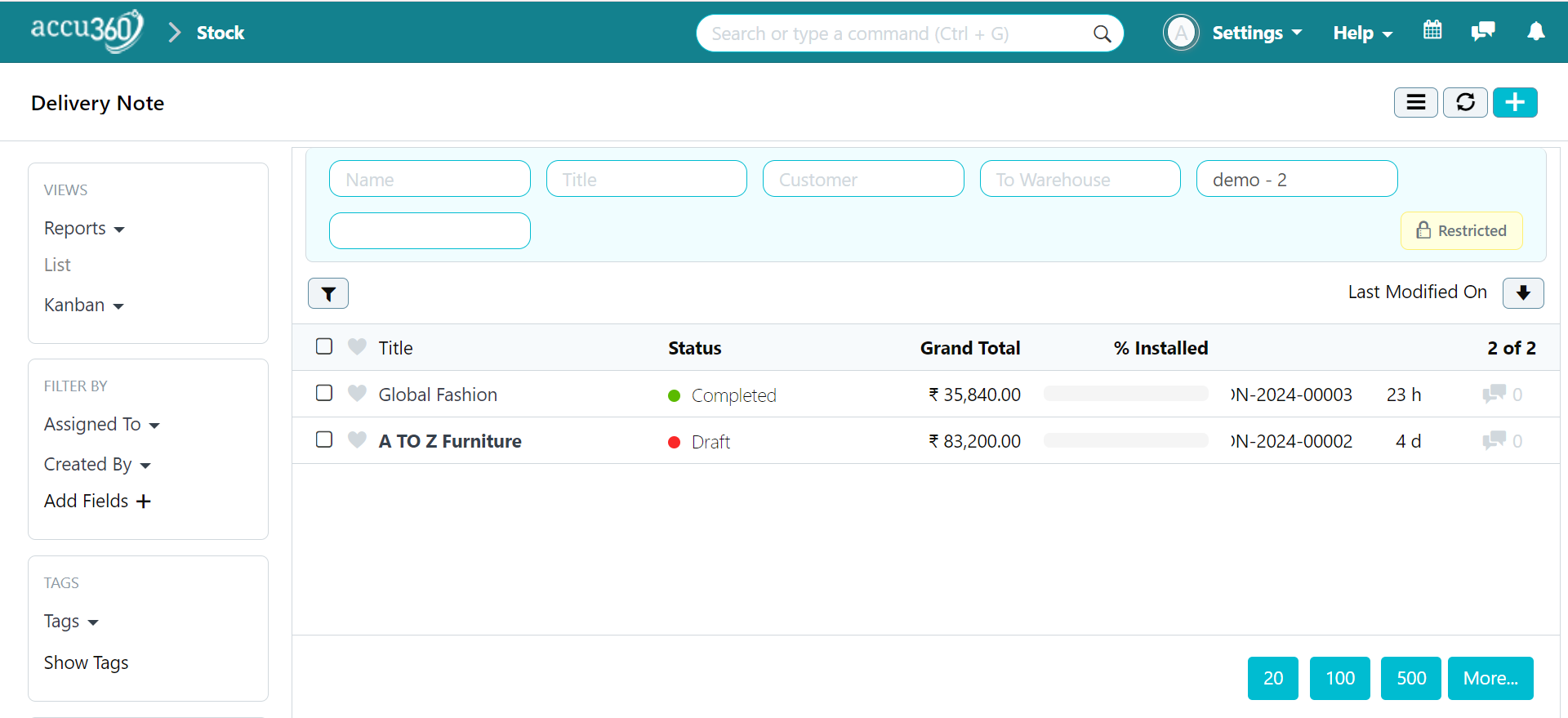The image size is (1568, 718).
Task: Like the A TO Z Furniture heart
Action: [357, 440]
